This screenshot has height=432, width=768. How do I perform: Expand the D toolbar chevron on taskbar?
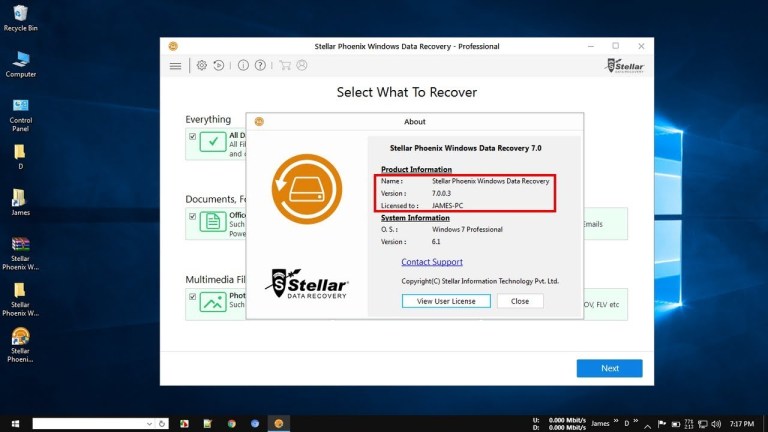point(636,422)
